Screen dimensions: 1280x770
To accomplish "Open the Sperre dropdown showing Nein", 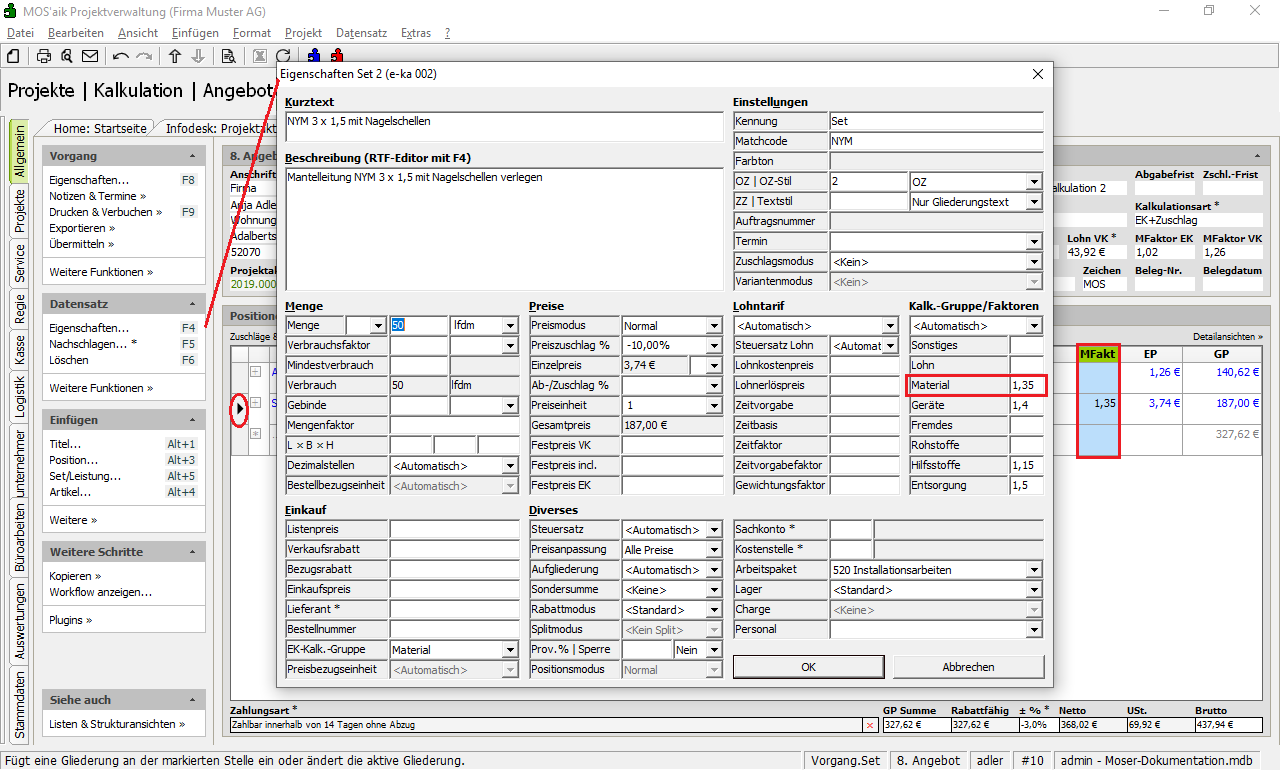I will (x=714, y=650).
